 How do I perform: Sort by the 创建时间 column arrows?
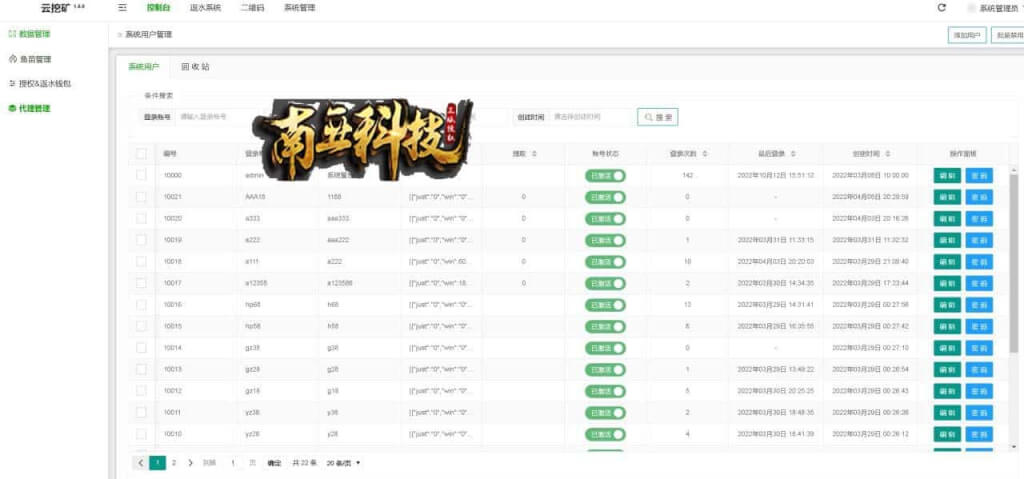click(888, 154)
